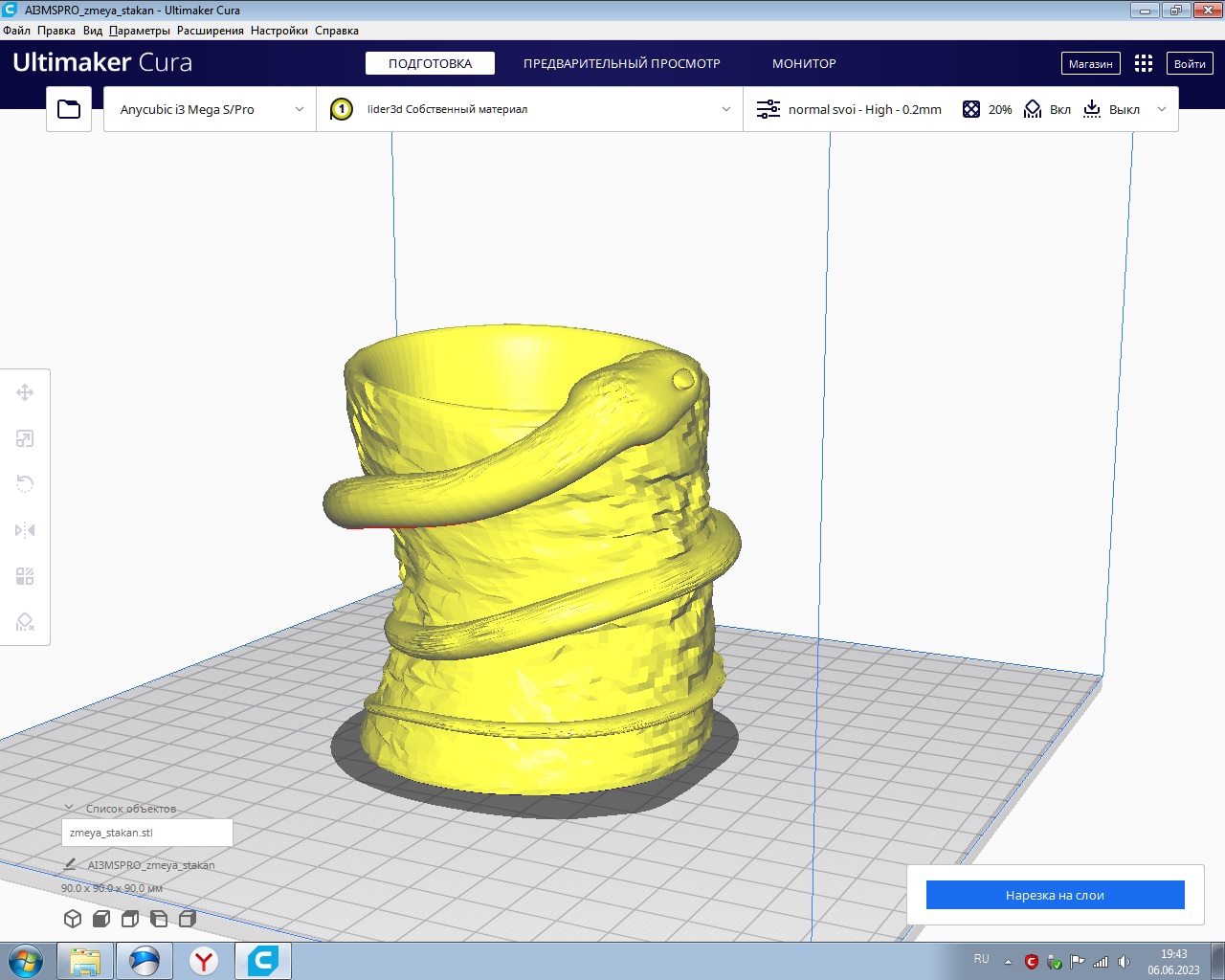
Task: Select the Move tool in left toolbar
Action: [x=25, y=392]
